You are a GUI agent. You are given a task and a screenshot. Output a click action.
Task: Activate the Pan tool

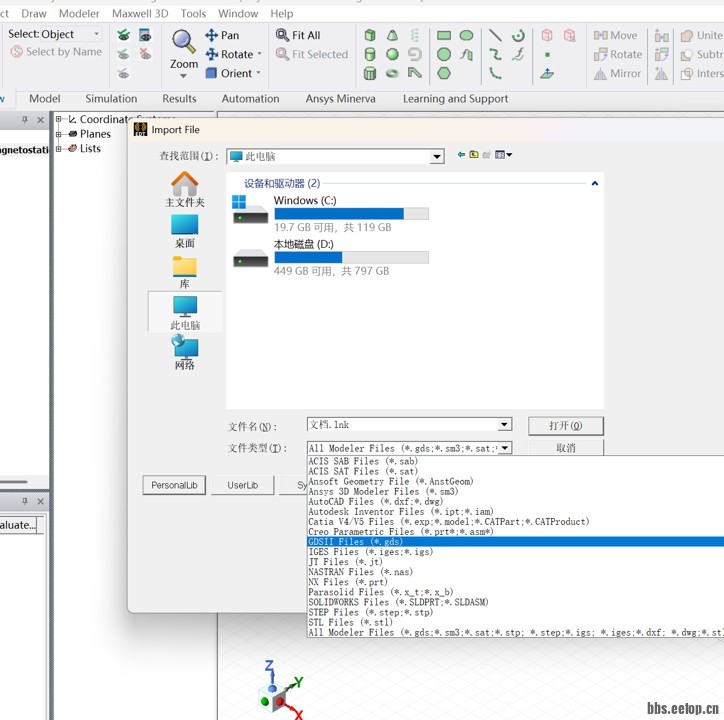pos(222,35)
